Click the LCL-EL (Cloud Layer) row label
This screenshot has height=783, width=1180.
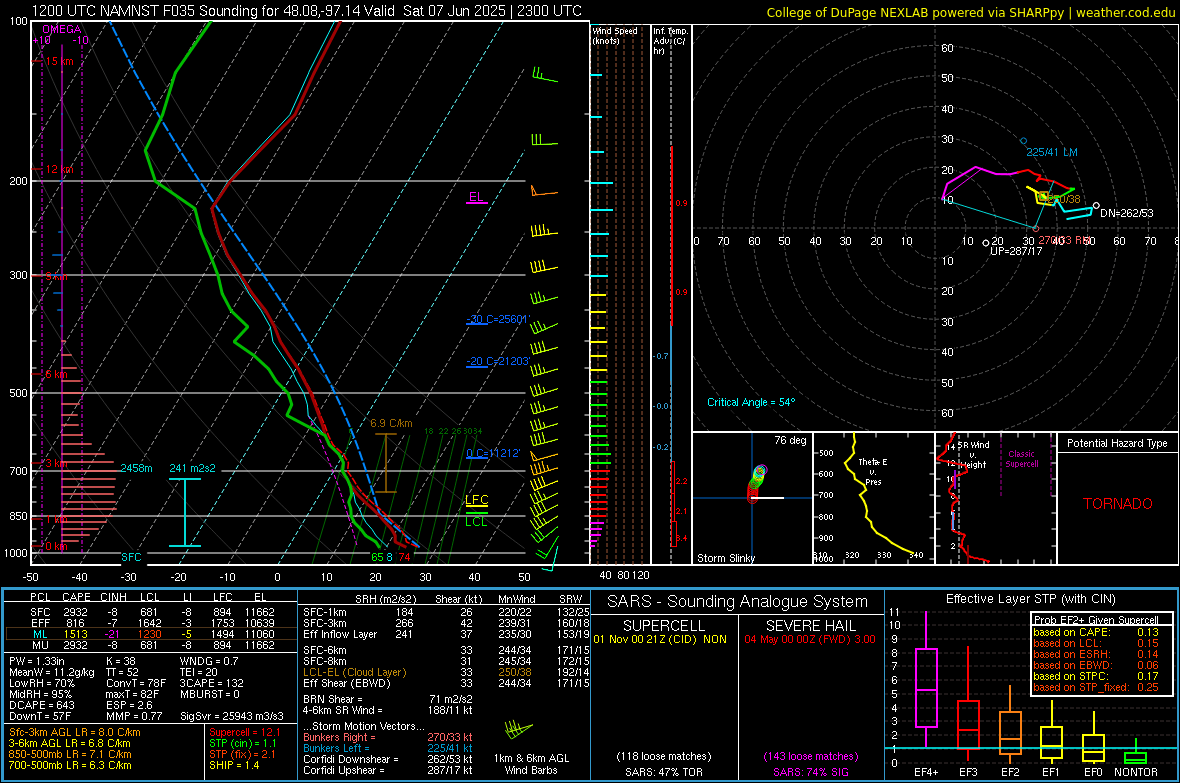click(x=354, y=672)
